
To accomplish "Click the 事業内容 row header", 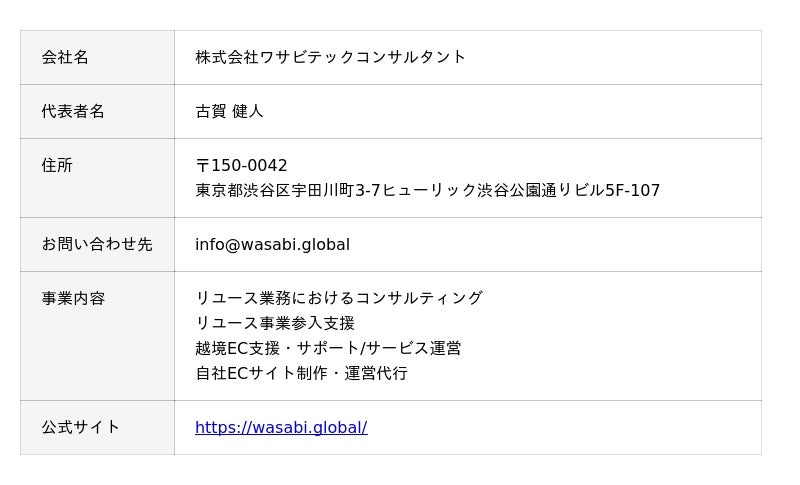I will [73, 298].
